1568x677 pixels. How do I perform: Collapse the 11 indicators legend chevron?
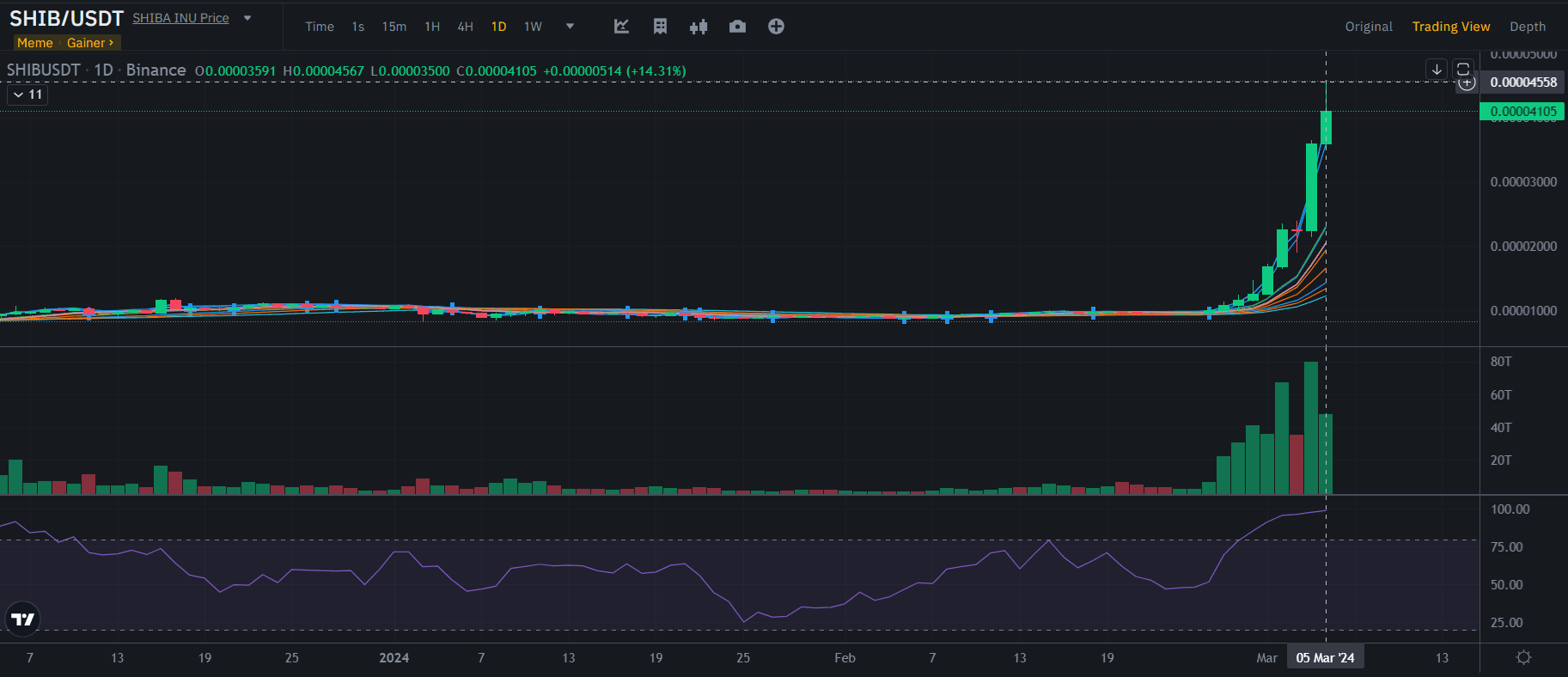(18, 95)
